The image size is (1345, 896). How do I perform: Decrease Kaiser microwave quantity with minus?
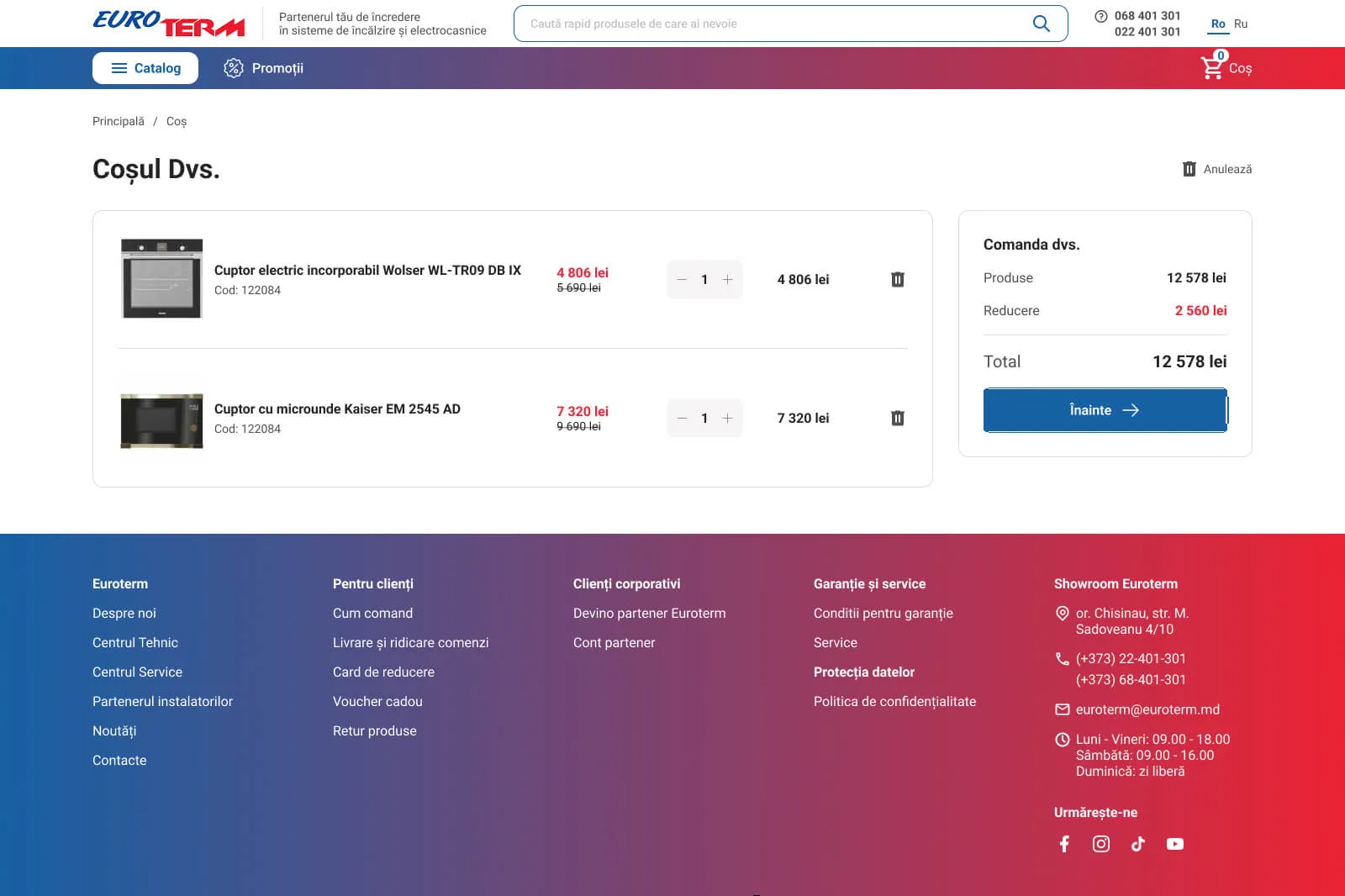(682, 418)
